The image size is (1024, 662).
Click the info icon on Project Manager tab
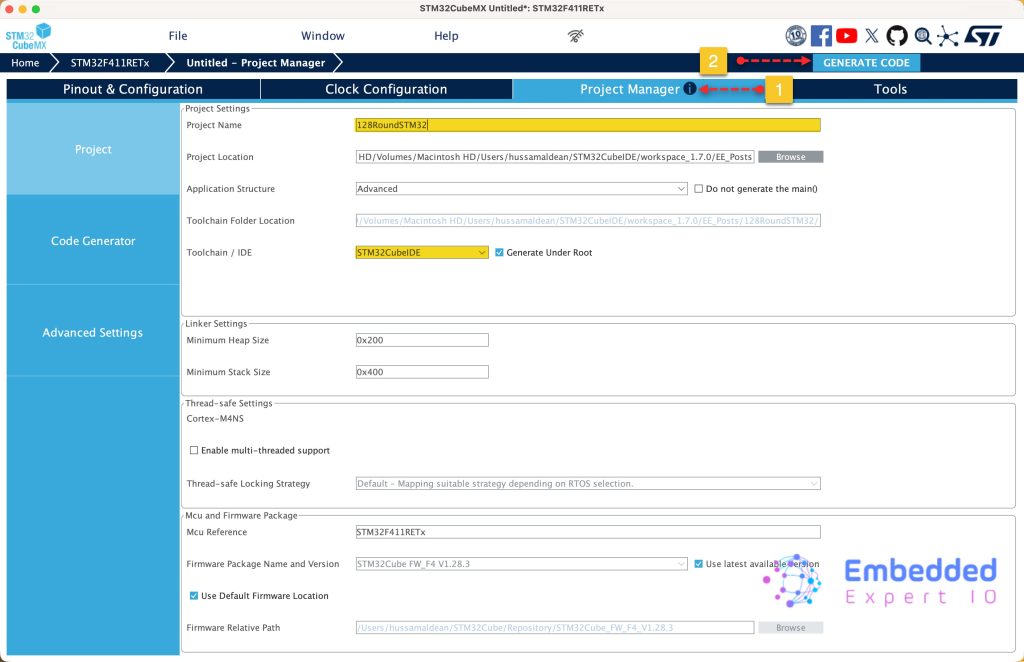690,89
